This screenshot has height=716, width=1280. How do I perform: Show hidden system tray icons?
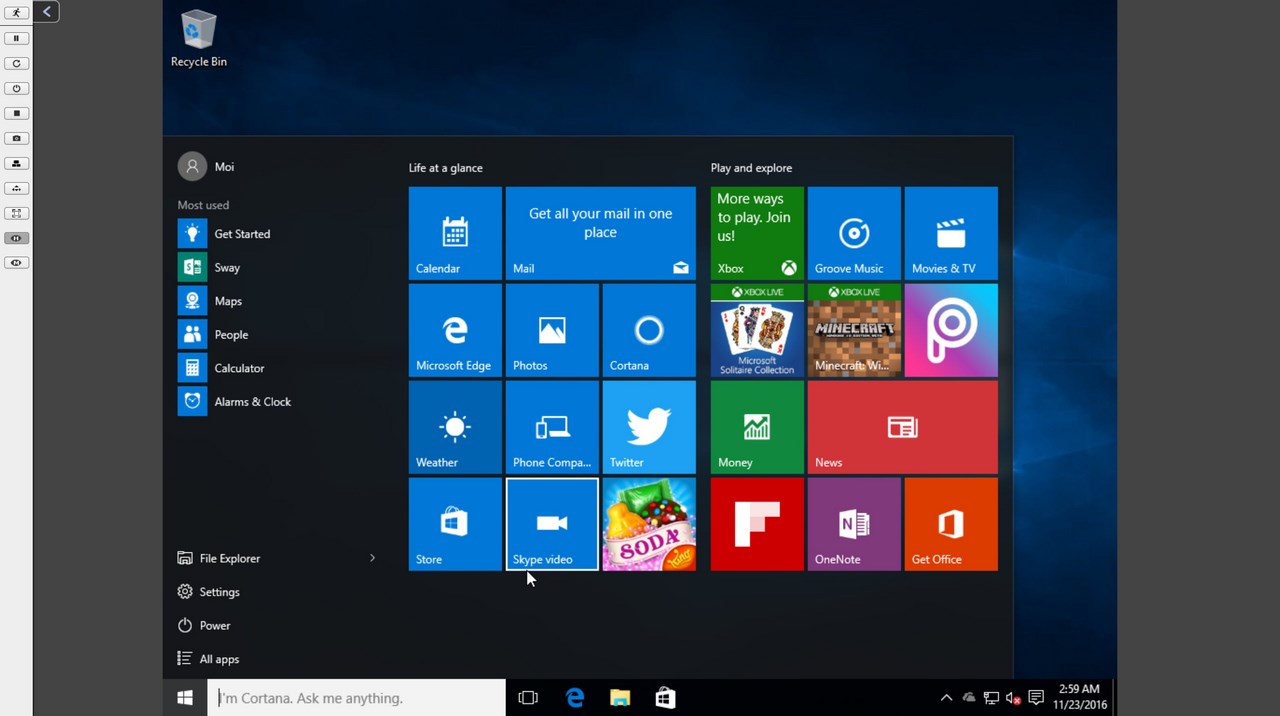pos(946,698)
